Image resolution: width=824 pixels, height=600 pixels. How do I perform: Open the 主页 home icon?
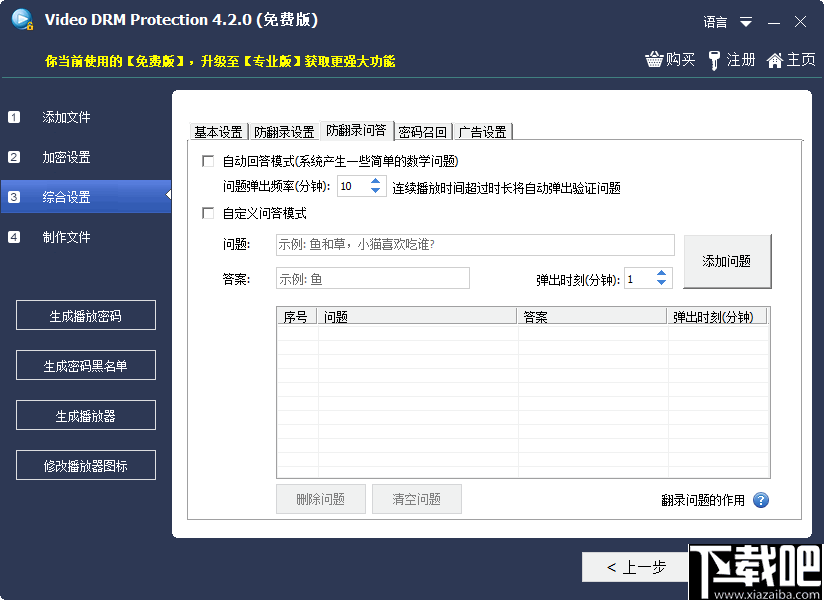pos(774,59)
